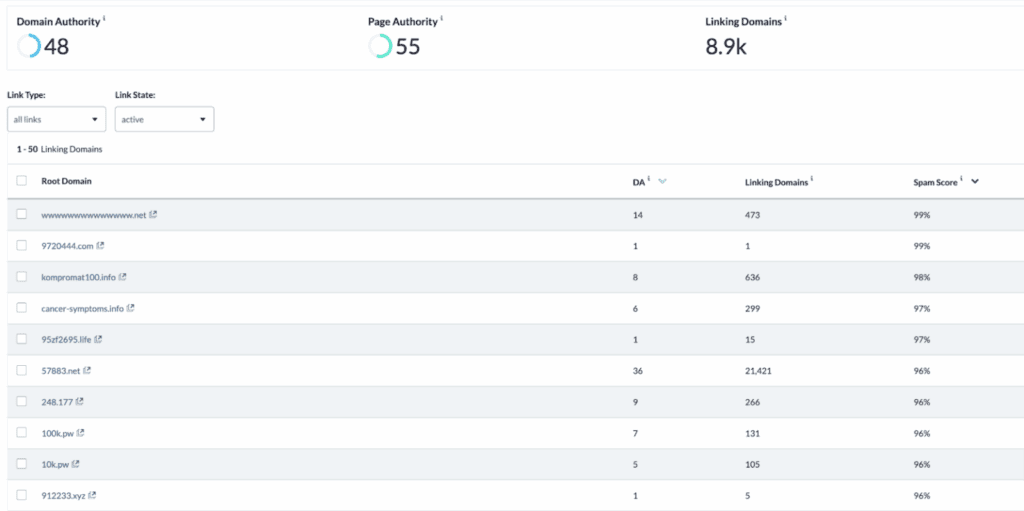
Task: Click the 8.9k Linking Domains value
Action: pos(726,46)
